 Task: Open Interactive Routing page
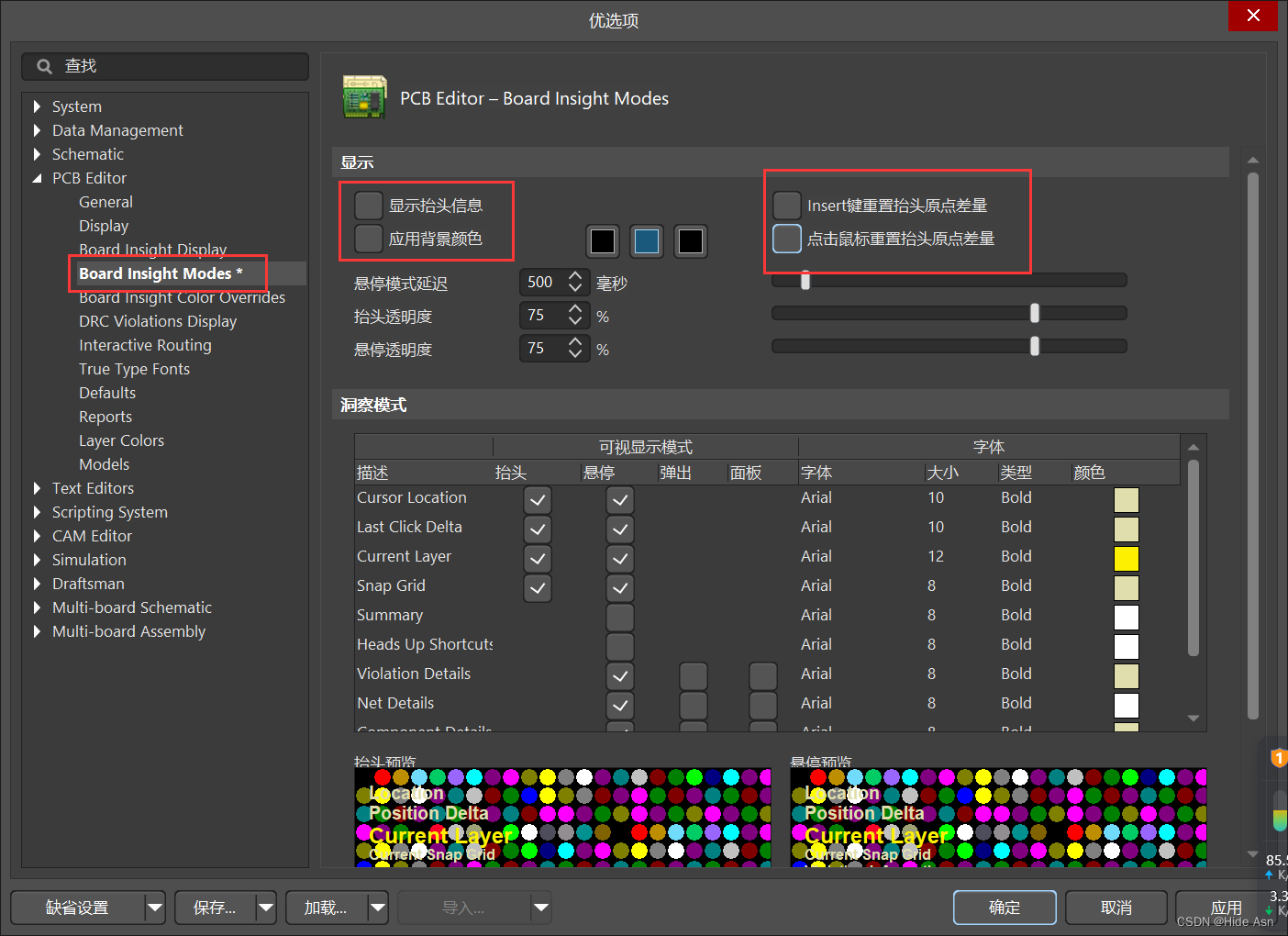pos(145,345)
